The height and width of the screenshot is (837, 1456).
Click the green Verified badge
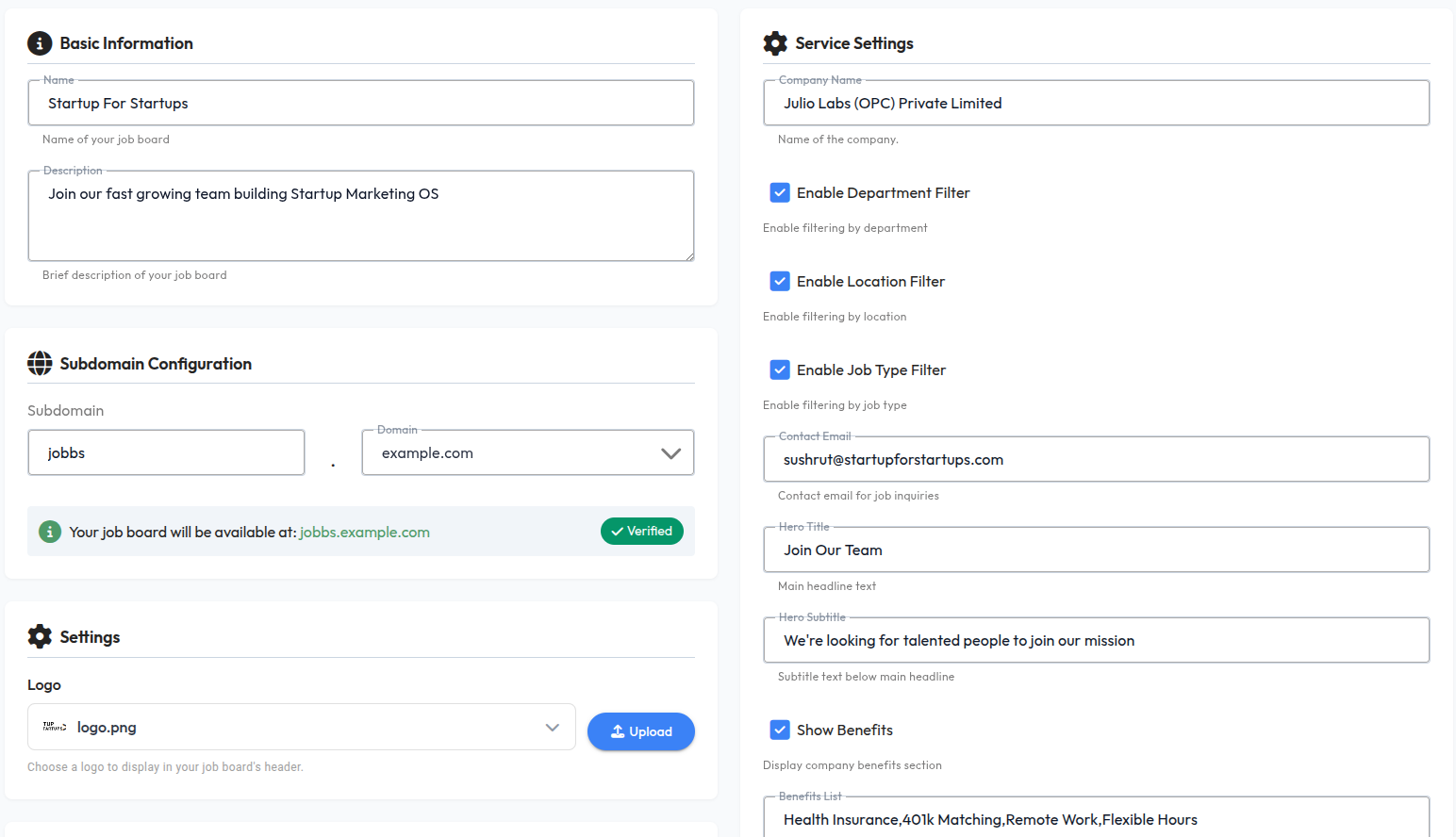[641, 531]
